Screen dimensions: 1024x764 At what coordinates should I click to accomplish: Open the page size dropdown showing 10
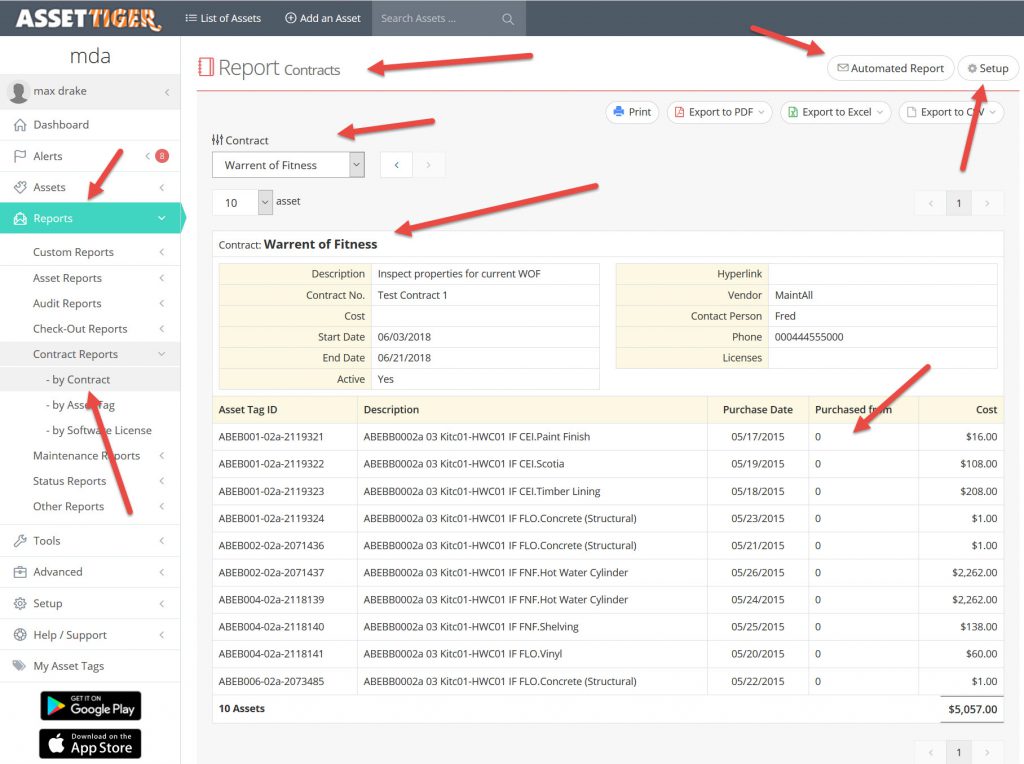click(242, 202)
